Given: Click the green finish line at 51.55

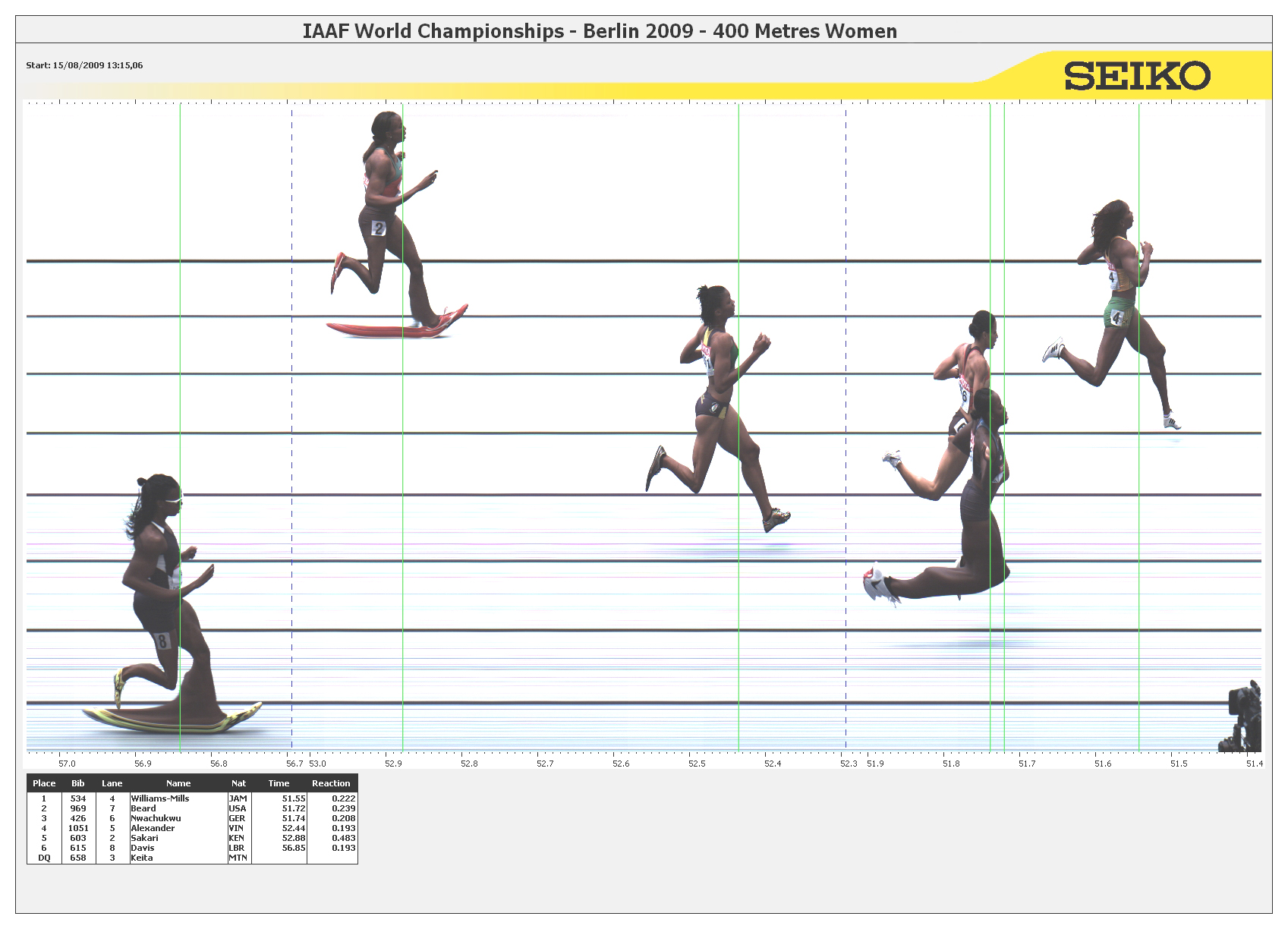Looking at the screenshot, I should pyautogui.click(x=1138, y=531).
